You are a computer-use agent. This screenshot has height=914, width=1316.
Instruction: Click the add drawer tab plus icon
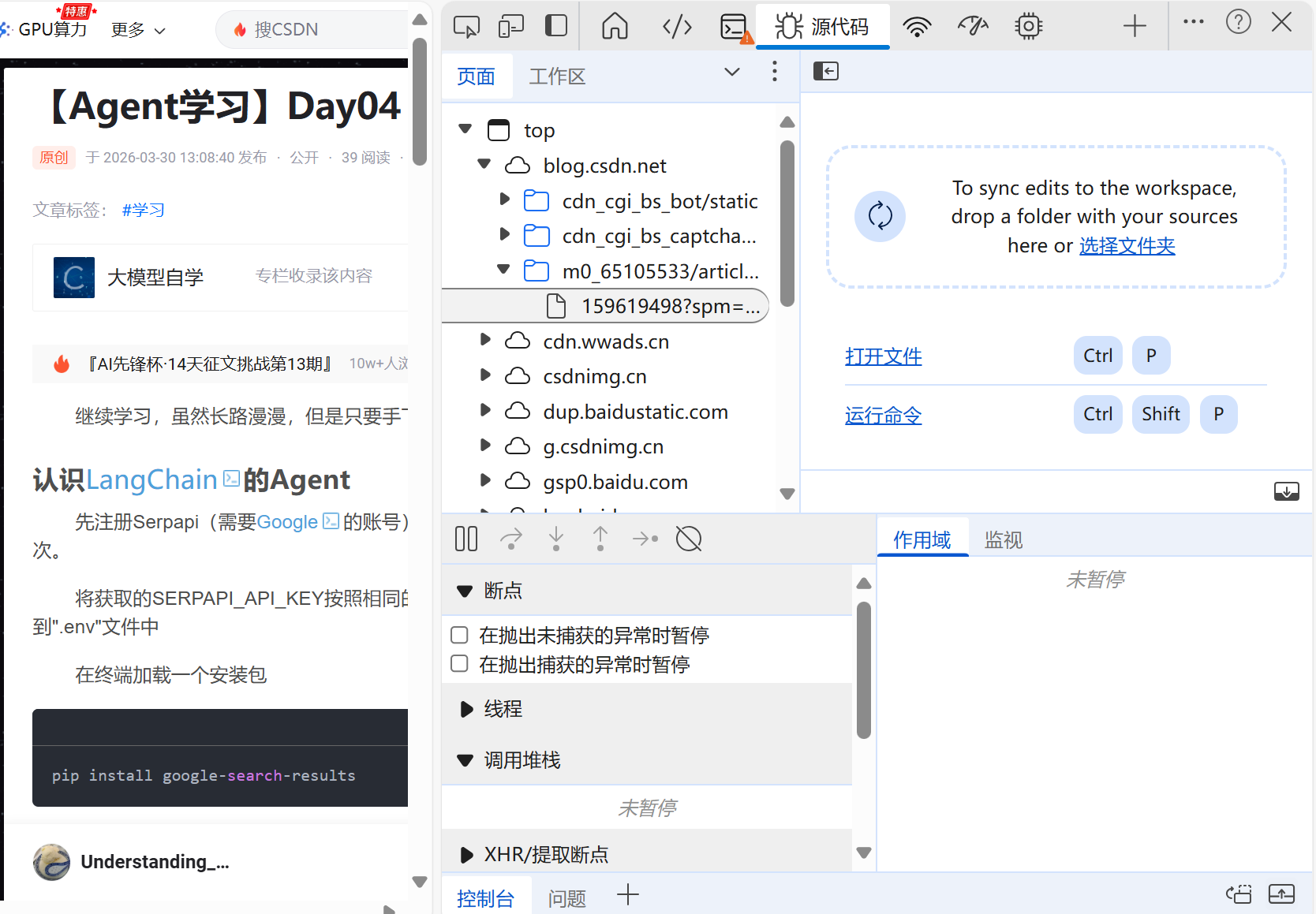(628, 895)
